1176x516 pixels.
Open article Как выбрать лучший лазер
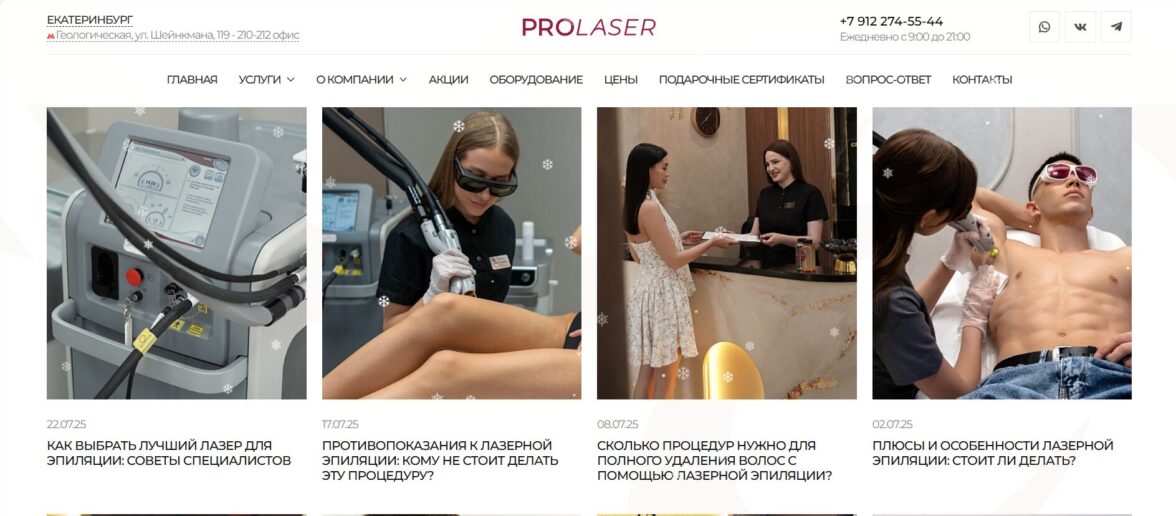[x=169, y=453]
